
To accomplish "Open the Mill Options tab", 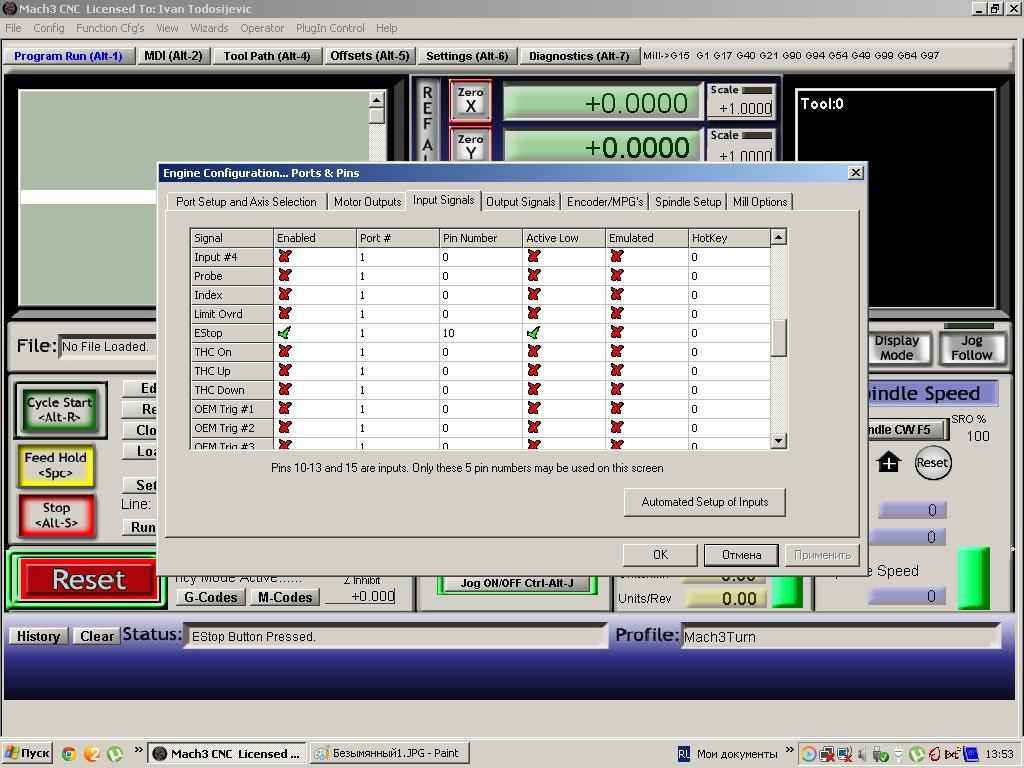I will click(760, 202).
